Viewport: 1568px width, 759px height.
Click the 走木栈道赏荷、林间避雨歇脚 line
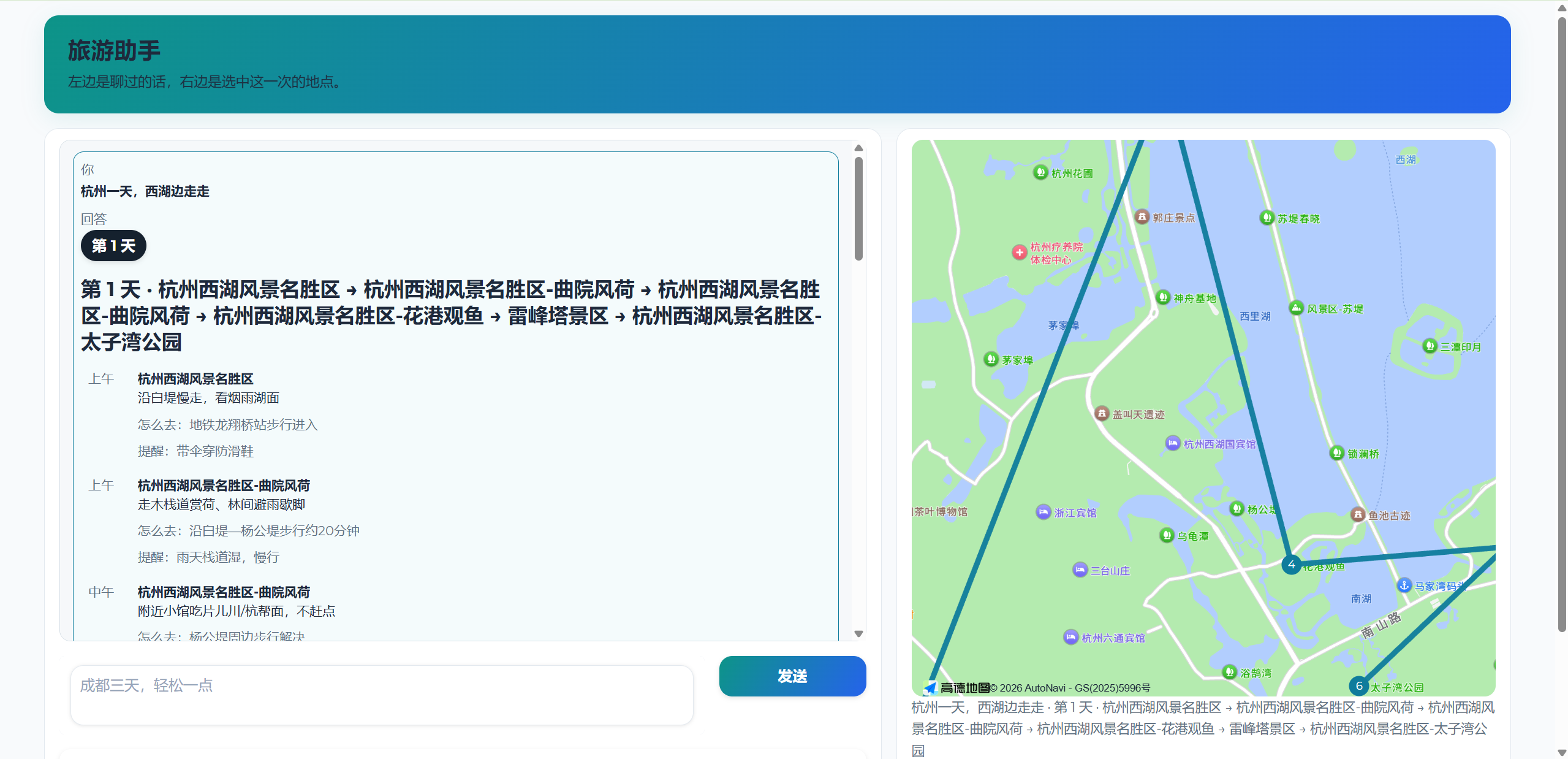point(221,505)
